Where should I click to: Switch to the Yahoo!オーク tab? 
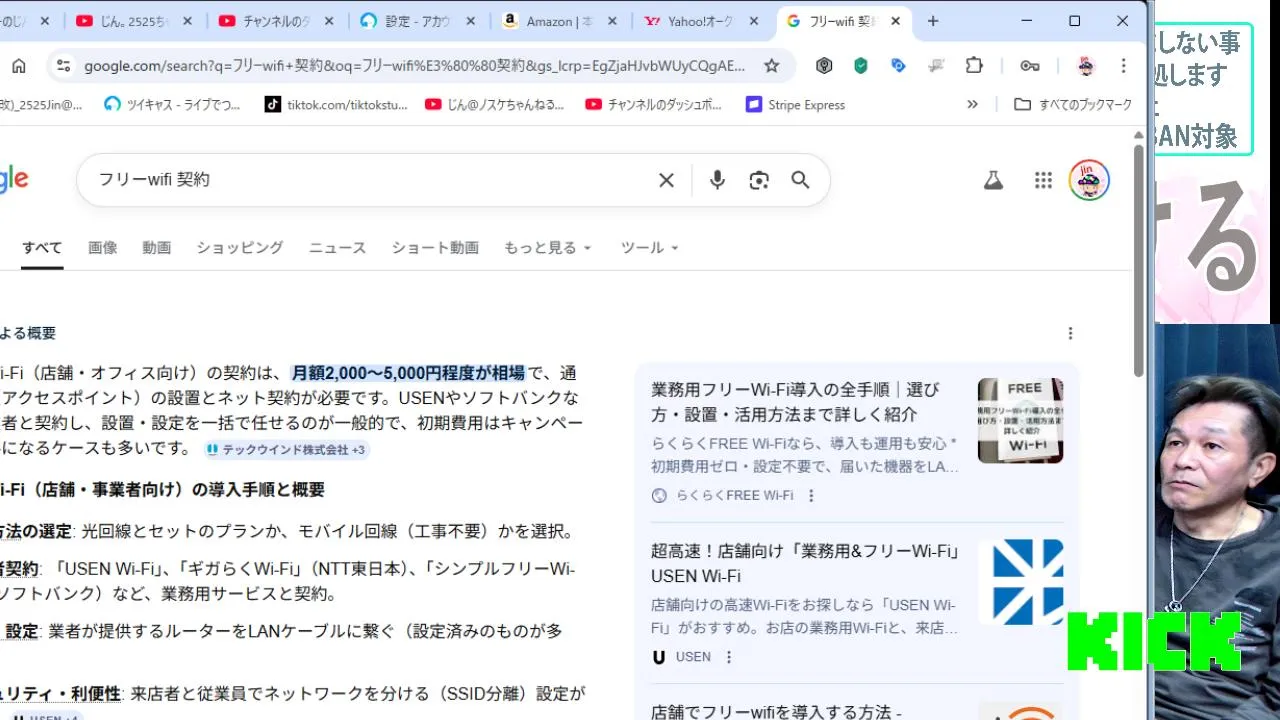pos(703,21)
